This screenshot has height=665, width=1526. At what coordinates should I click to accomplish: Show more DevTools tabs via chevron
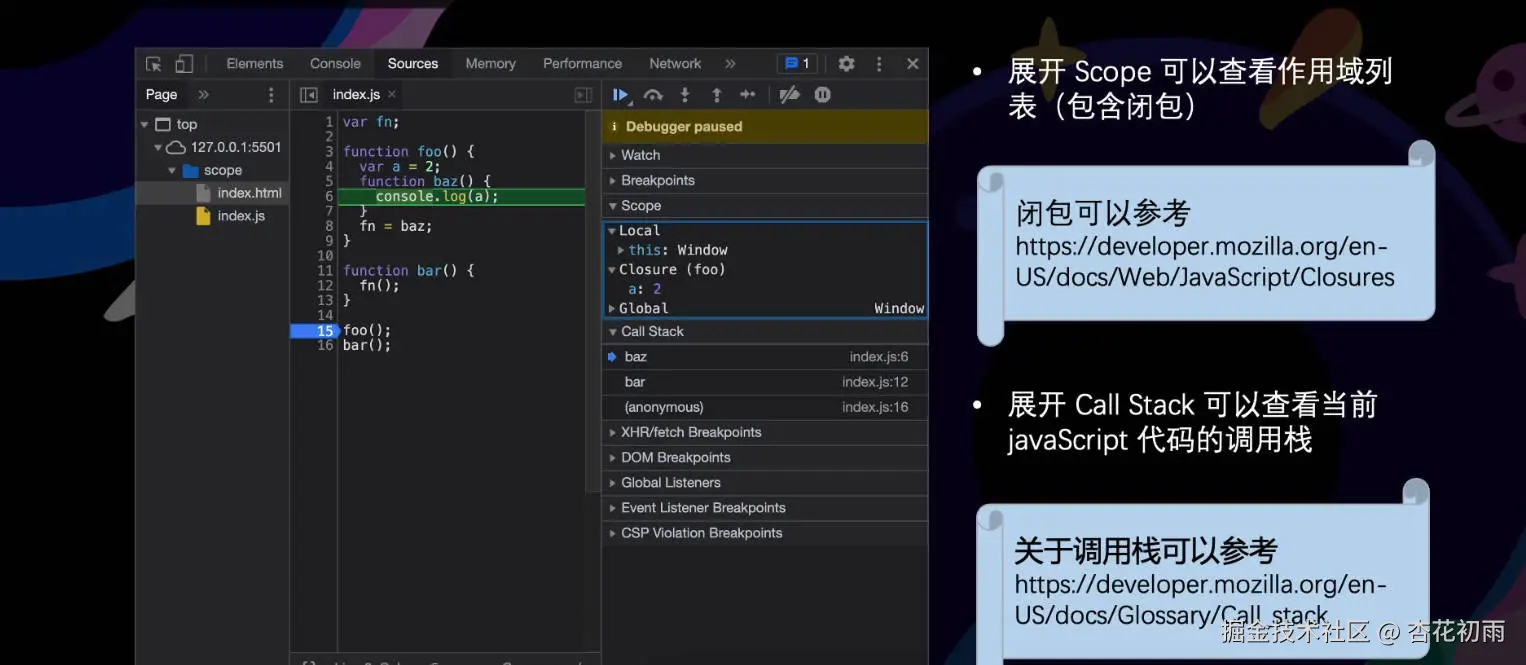[x=730, y=64]
